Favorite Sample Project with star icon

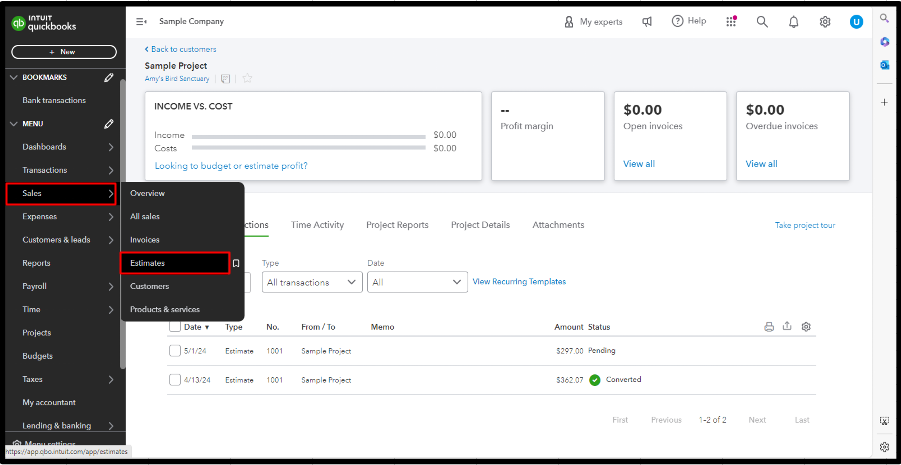coord(247,78)
